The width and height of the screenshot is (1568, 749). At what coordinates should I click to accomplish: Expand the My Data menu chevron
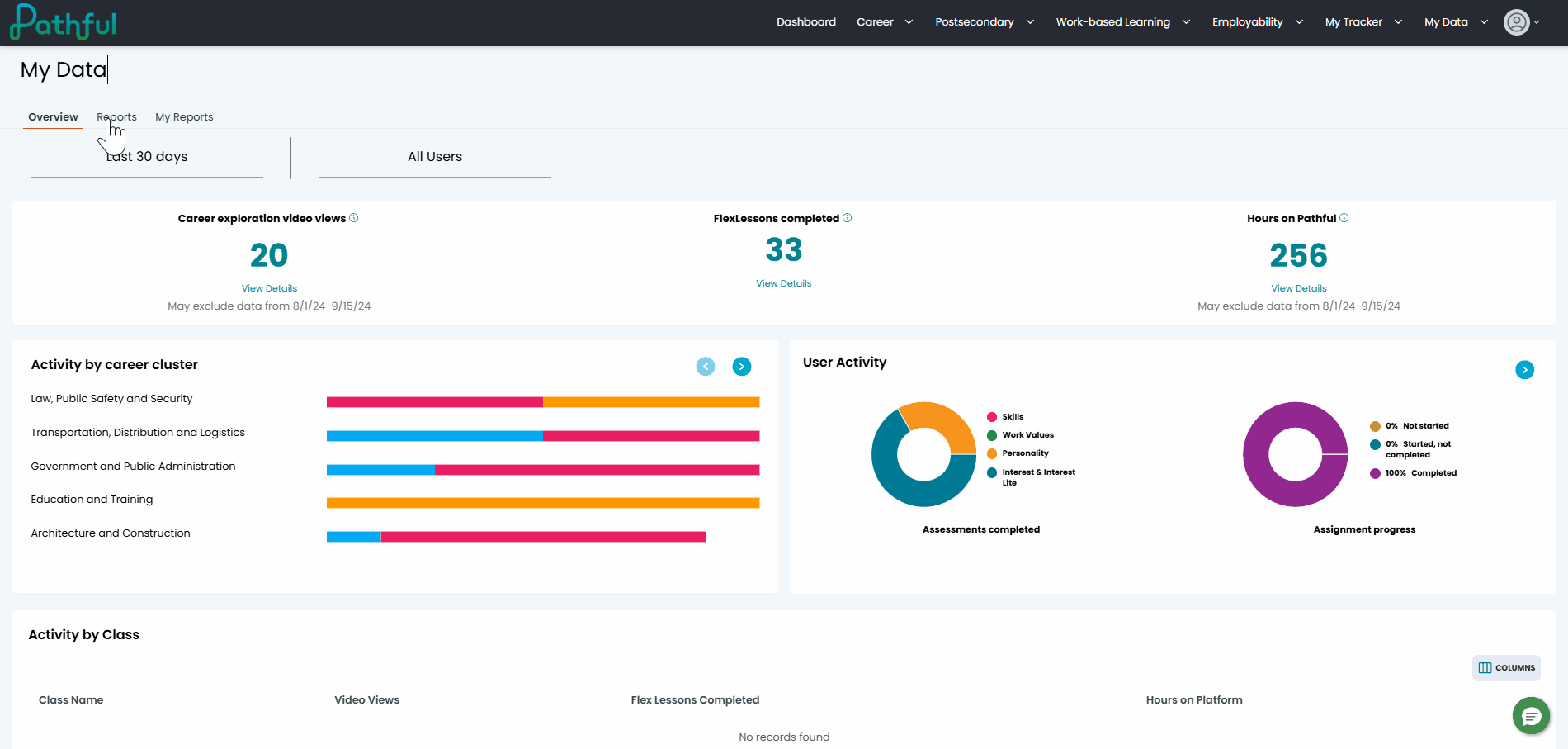[x=1484, y=22]
